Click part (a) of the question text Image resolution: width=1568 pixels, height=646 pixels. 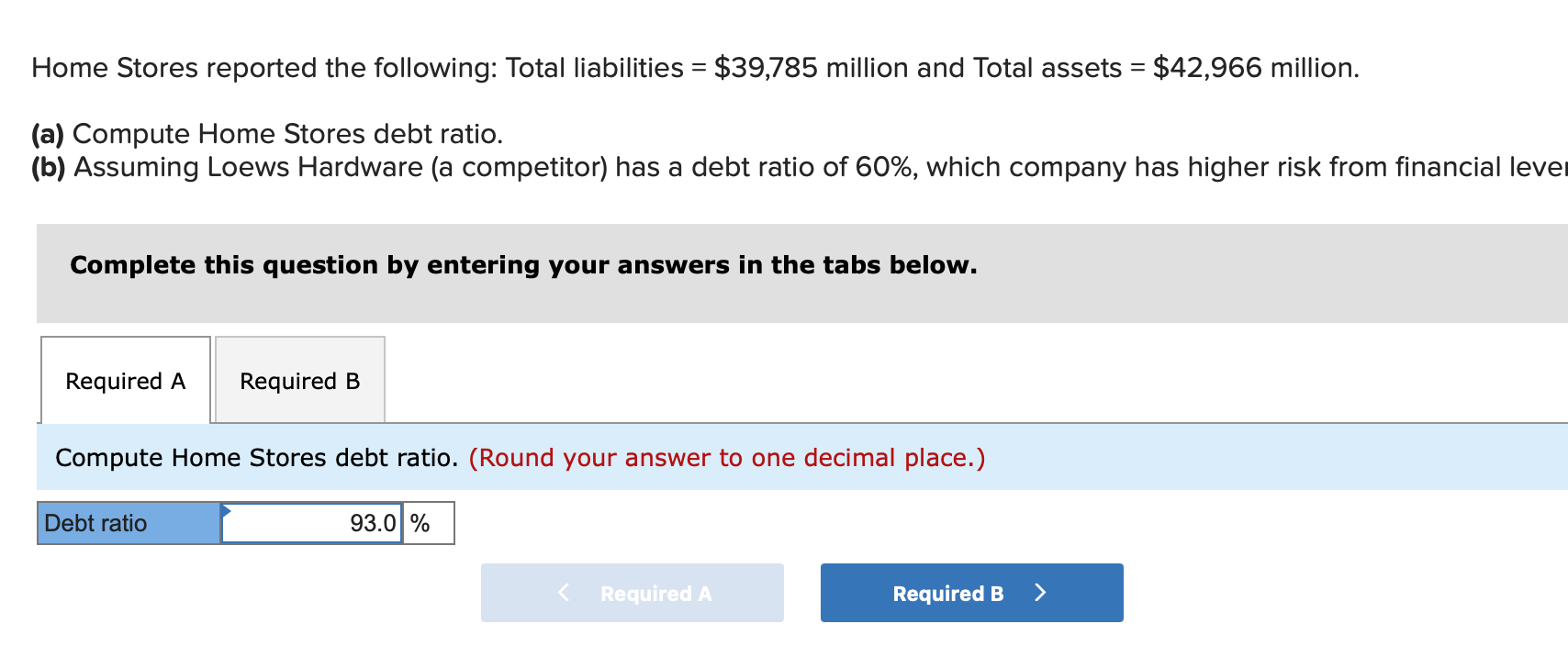coord(265,133)
